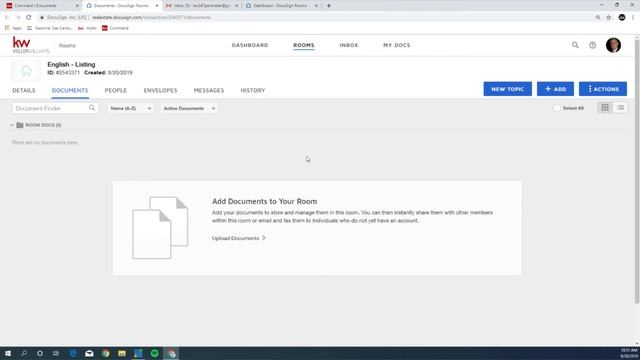Click the browser address bar URL
This screenshot has height=360, width=640.
click(x=151, y=18)
